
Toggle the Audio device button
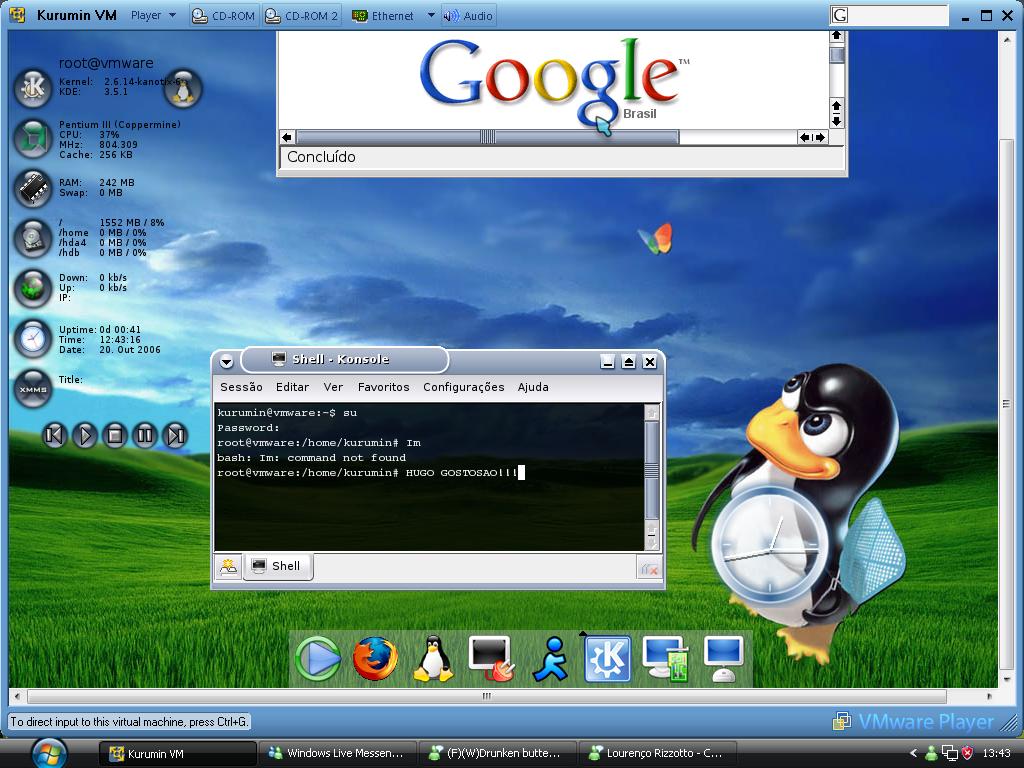pyautogui.click(x=468, y=16)
